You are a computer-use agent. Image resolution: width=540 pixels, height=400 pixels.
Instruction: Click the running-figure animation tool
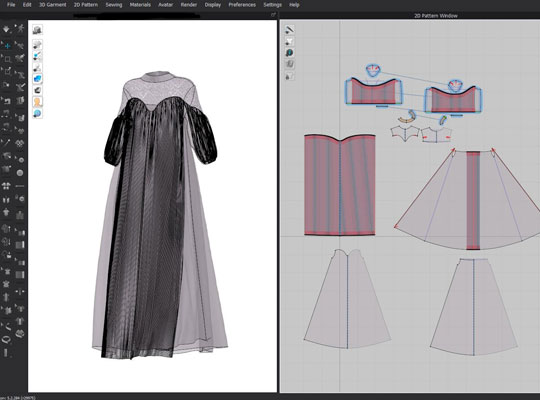pos(21,28)
